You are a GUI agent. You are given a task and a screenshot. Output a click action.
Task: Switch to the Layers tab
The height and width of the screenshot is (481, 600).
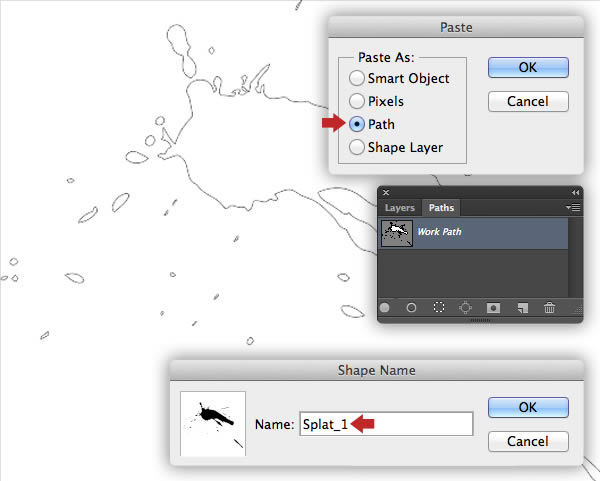coord(399,208)
